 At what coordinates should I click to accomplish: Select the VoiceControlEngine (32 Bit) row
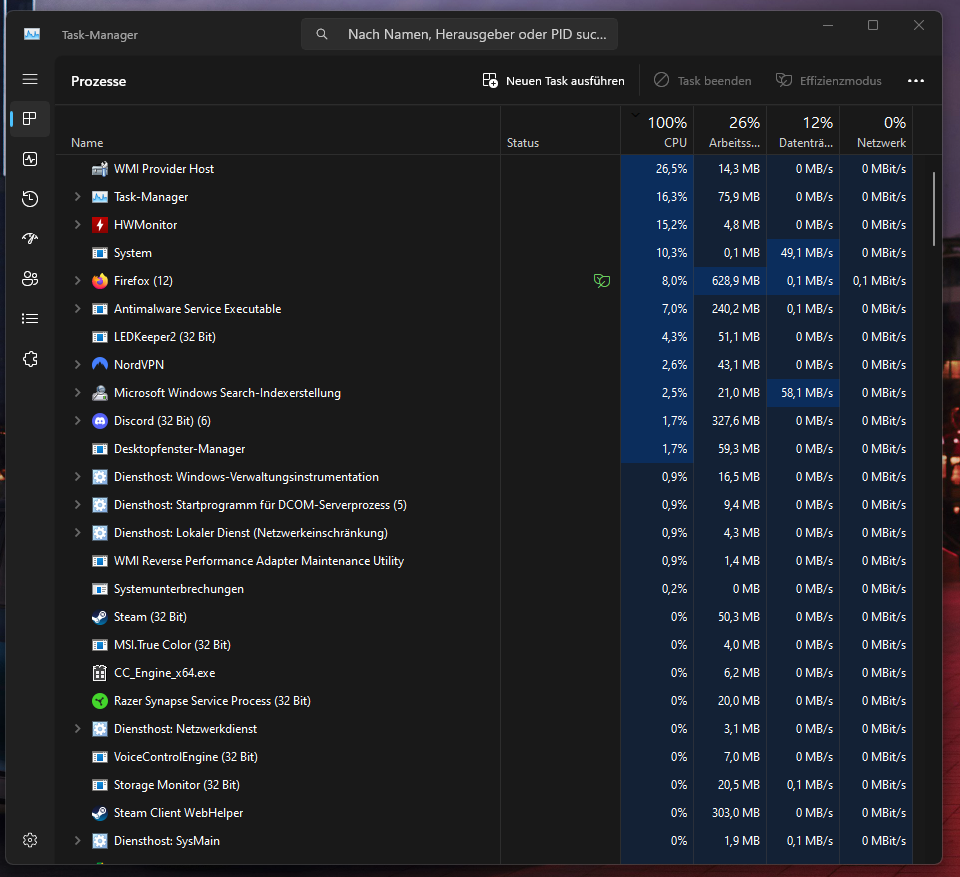(484, 757)
